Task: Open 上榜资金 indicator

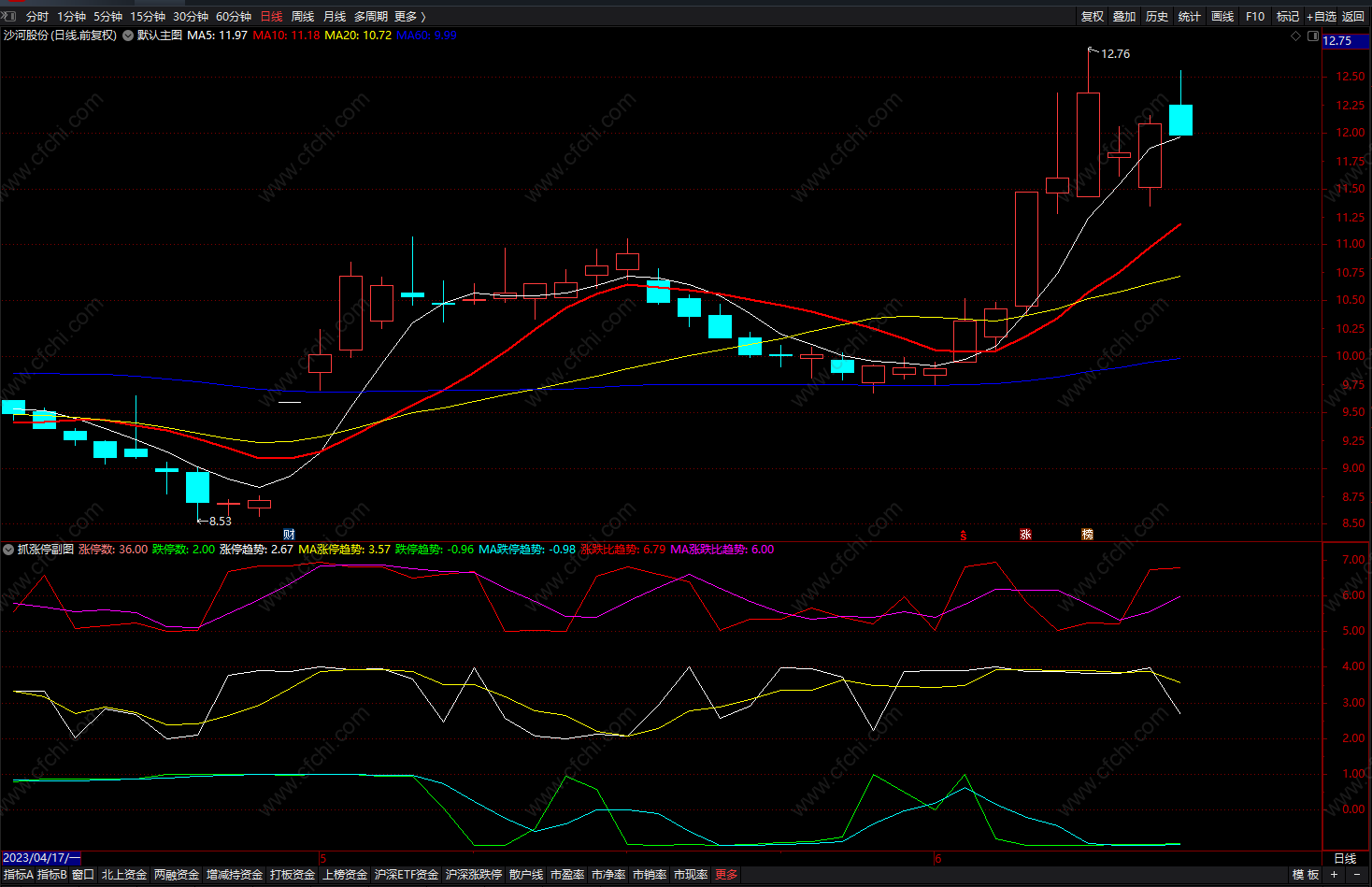Action: click(x=345, y=875)
